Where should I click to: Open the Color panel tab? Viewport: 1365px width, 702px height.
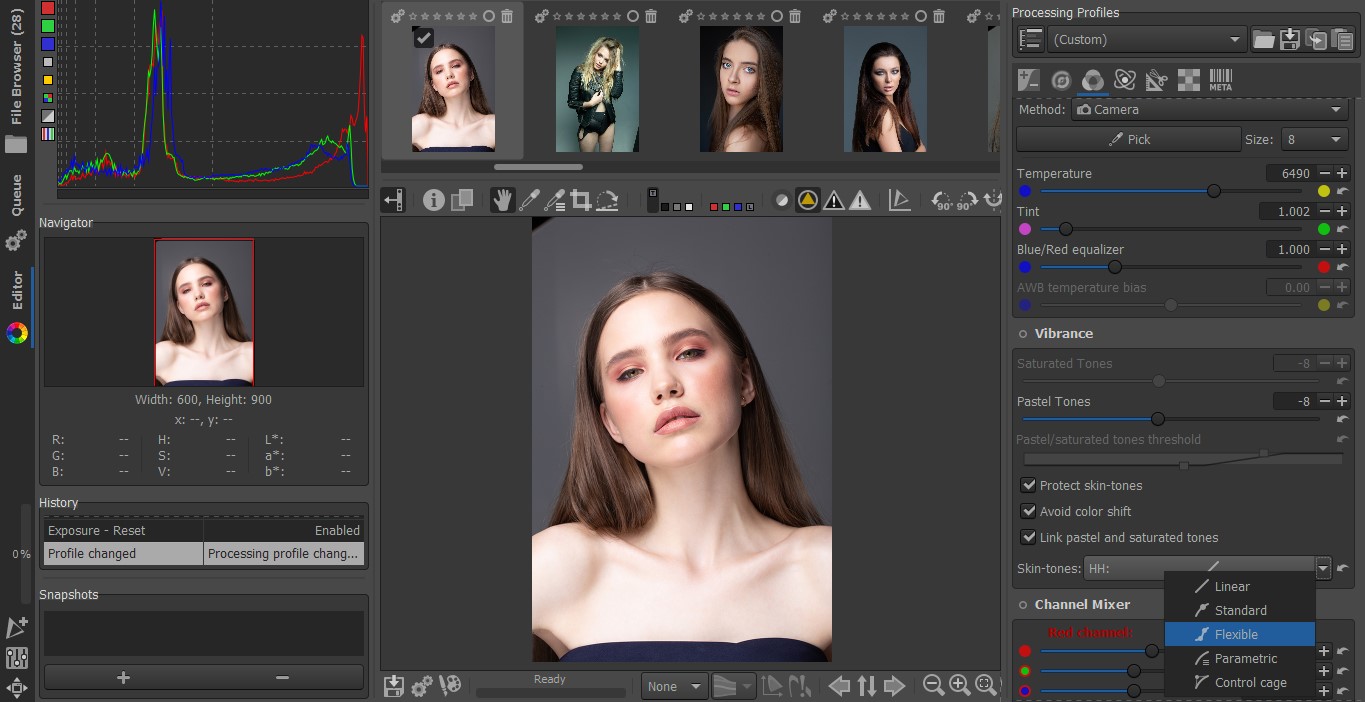(x=1092, y=79)
